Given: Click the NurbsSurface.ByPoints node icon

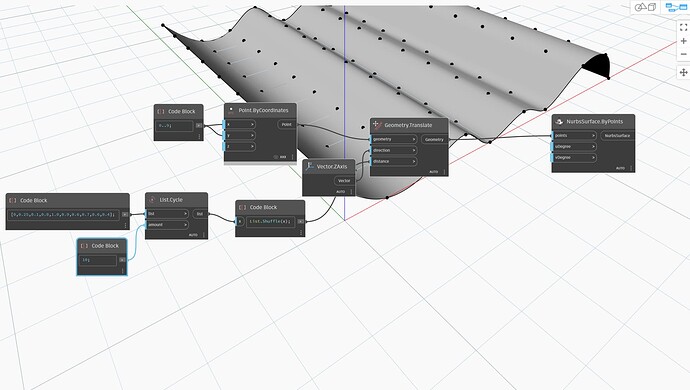Looking at the screenshot, I should pyautogui.click(x=559, y=121).
